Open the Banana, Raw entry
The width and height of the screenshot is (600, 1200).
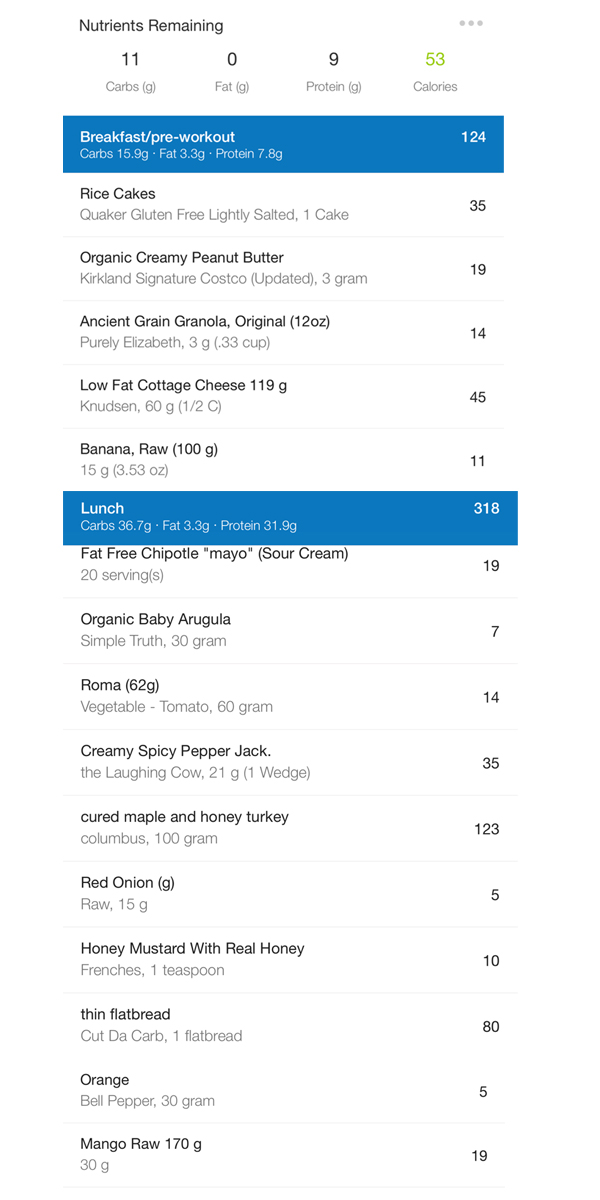(x=283, y=460)
